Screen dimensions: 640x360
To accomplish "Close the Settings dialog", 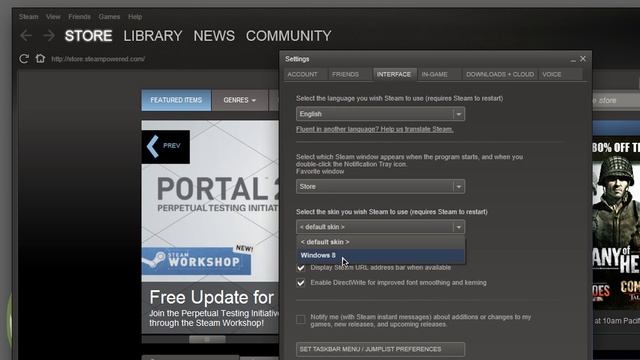I will tap(583, 59).
